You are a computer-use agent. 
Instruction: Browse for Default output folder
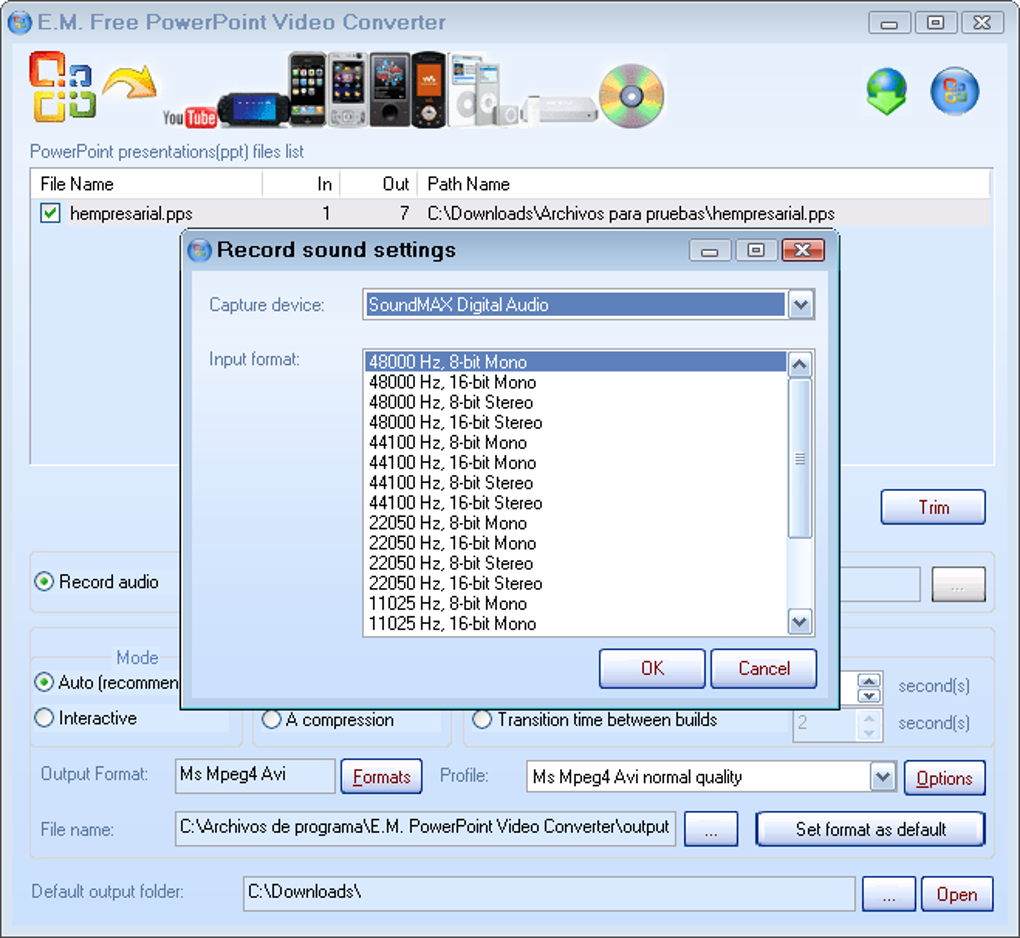(889, 894)
